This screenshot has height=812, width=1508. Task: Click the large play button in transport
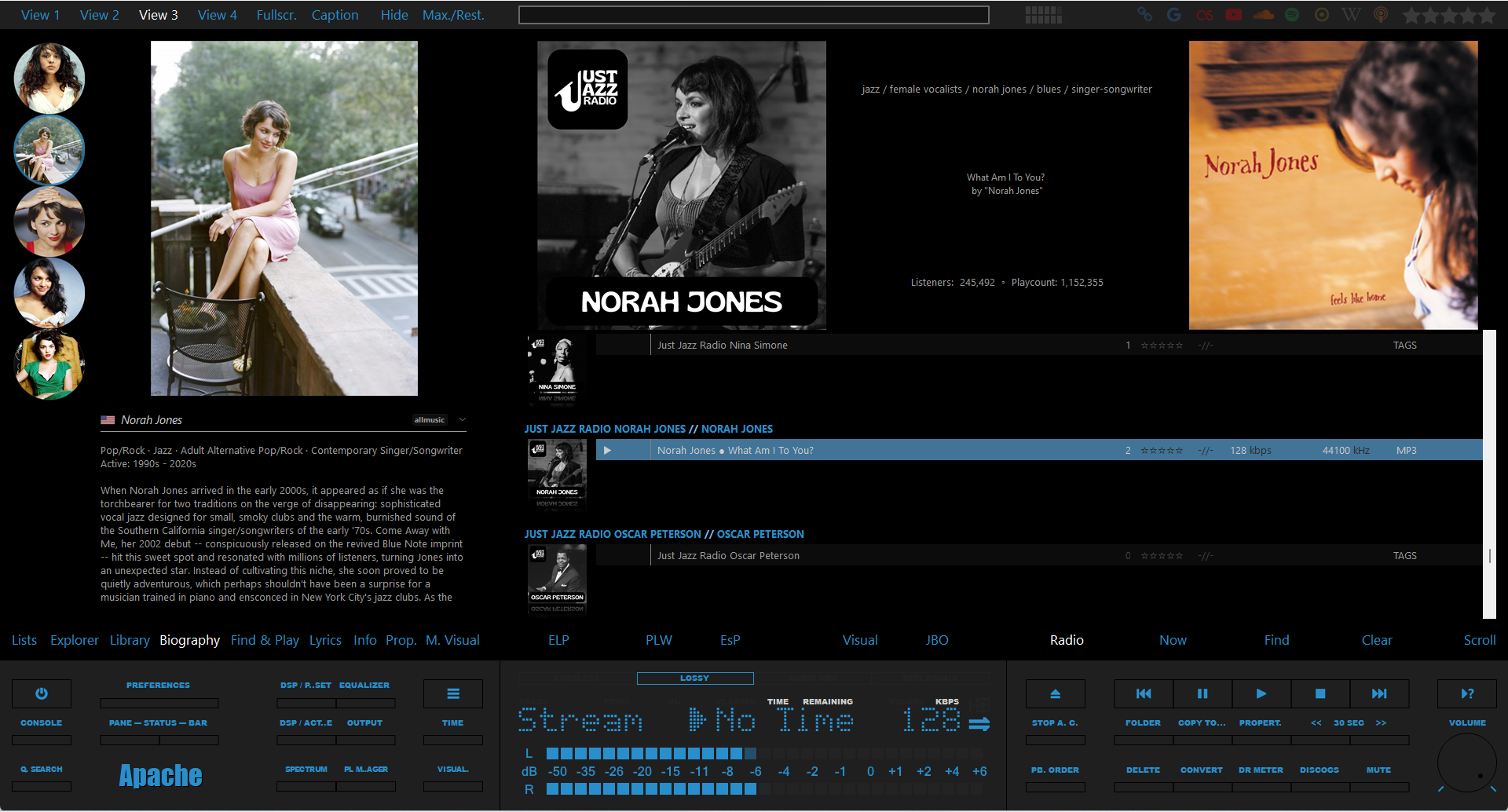tap(1261, 693)
